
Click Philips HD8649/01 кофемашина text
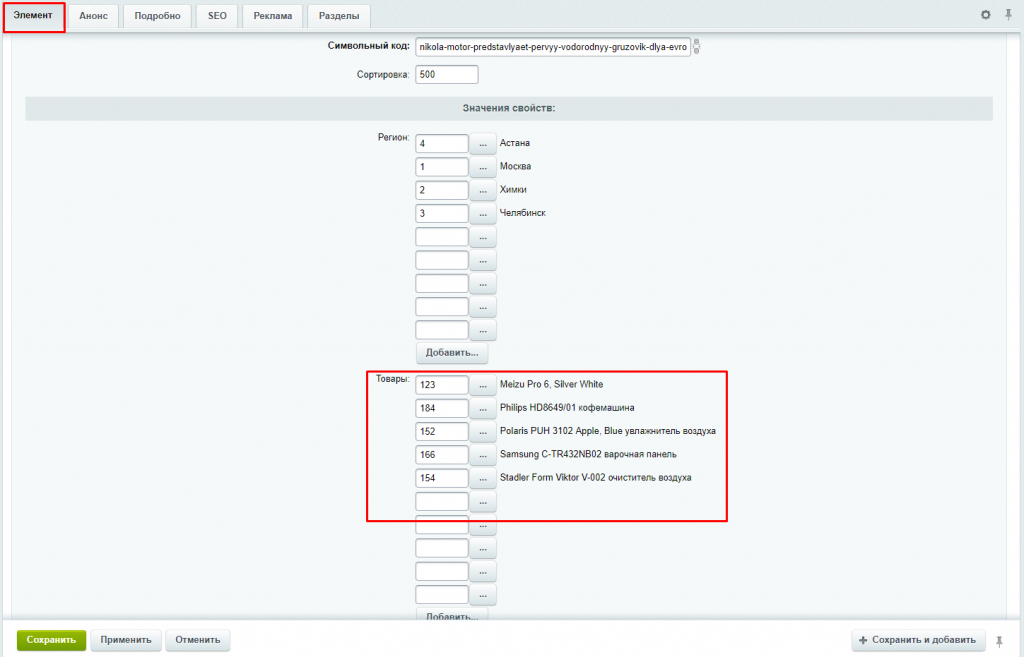click(567, 408)
